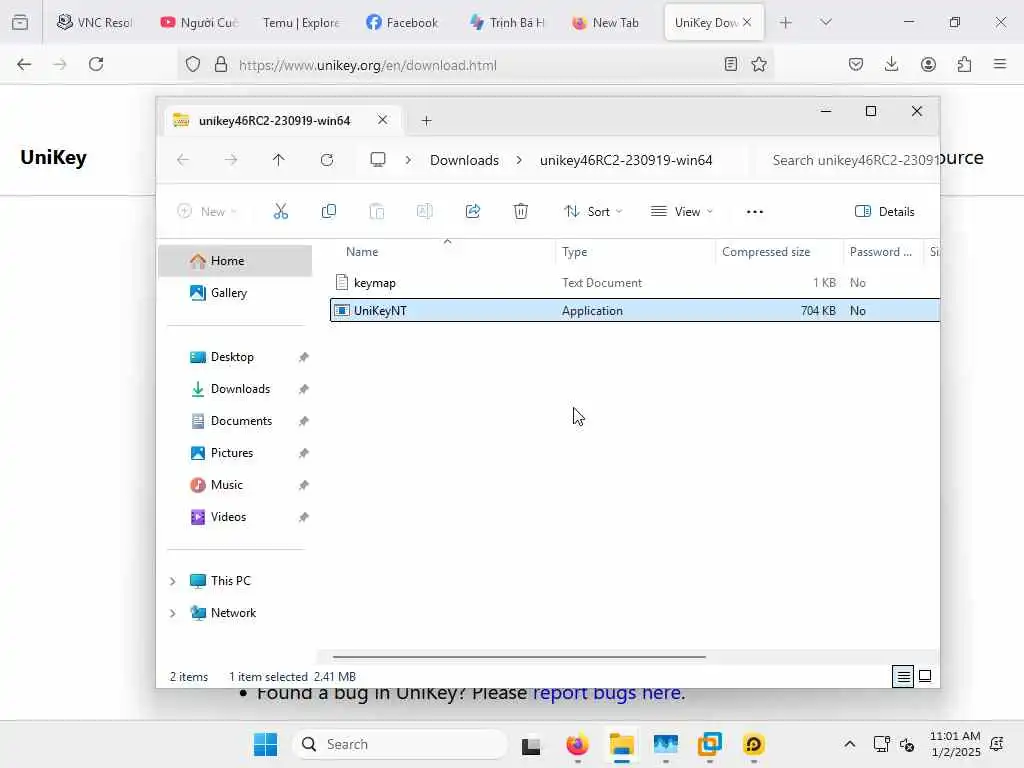1024x768 pixels.
Task: Unpin Desktop using its pin icon
Action: (304, 357)
